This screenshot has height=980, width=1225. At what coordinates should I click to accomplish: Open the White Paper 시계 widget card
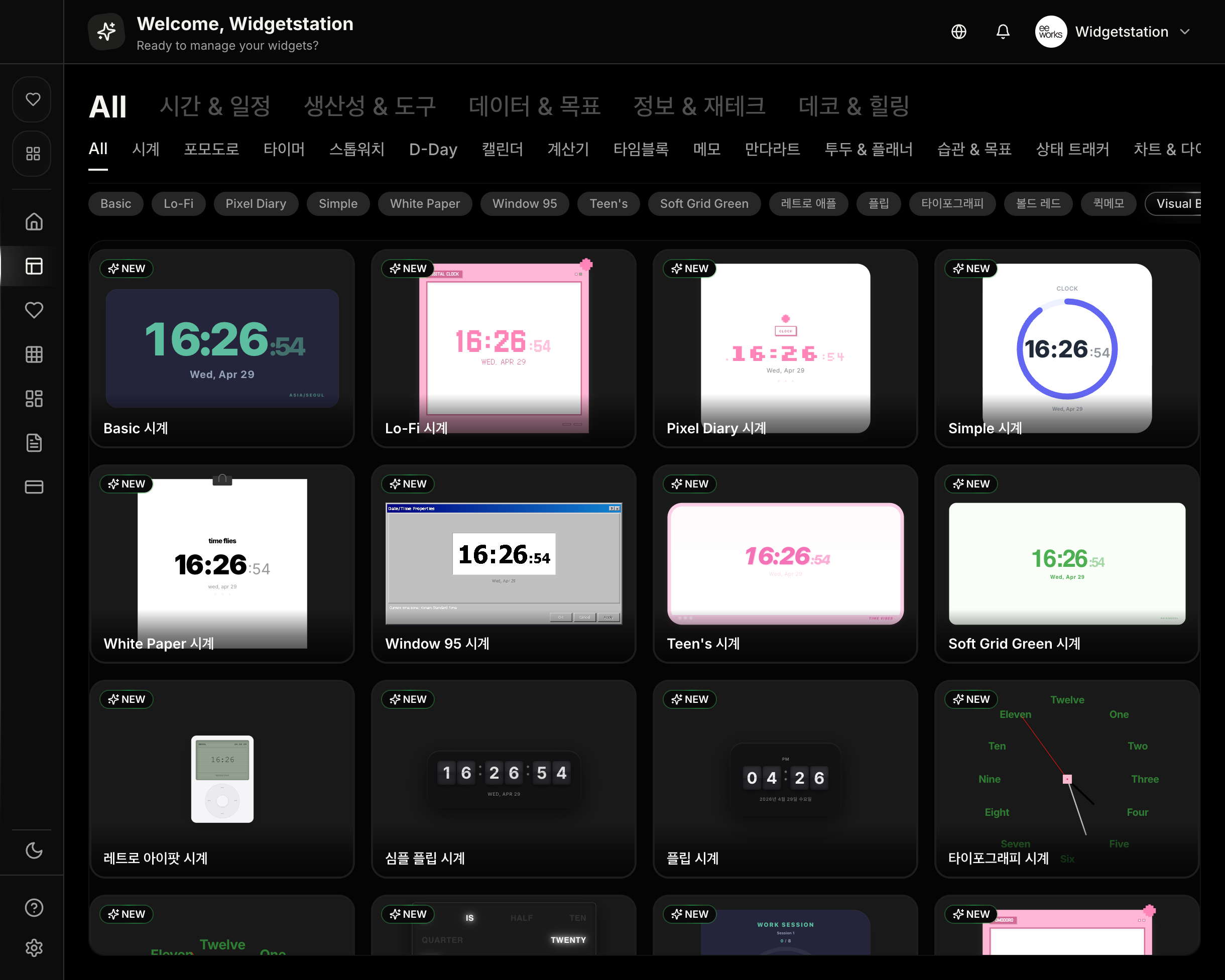click(222, 564)
